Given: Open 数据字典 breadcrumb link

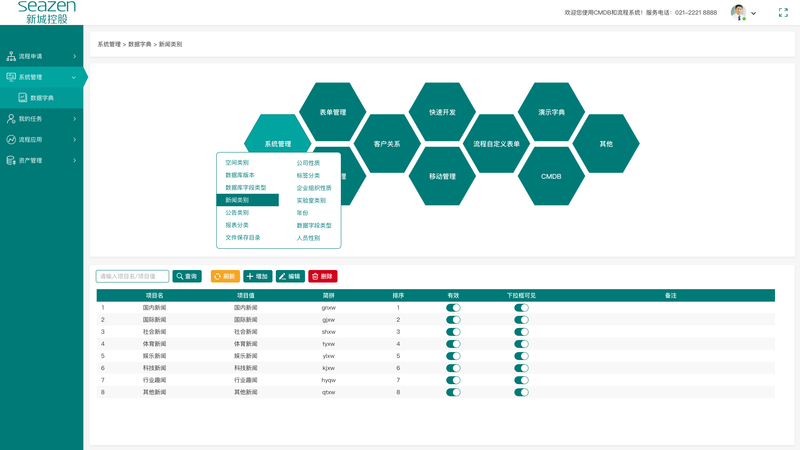Looking at the screenshot, I should point(139,44).
